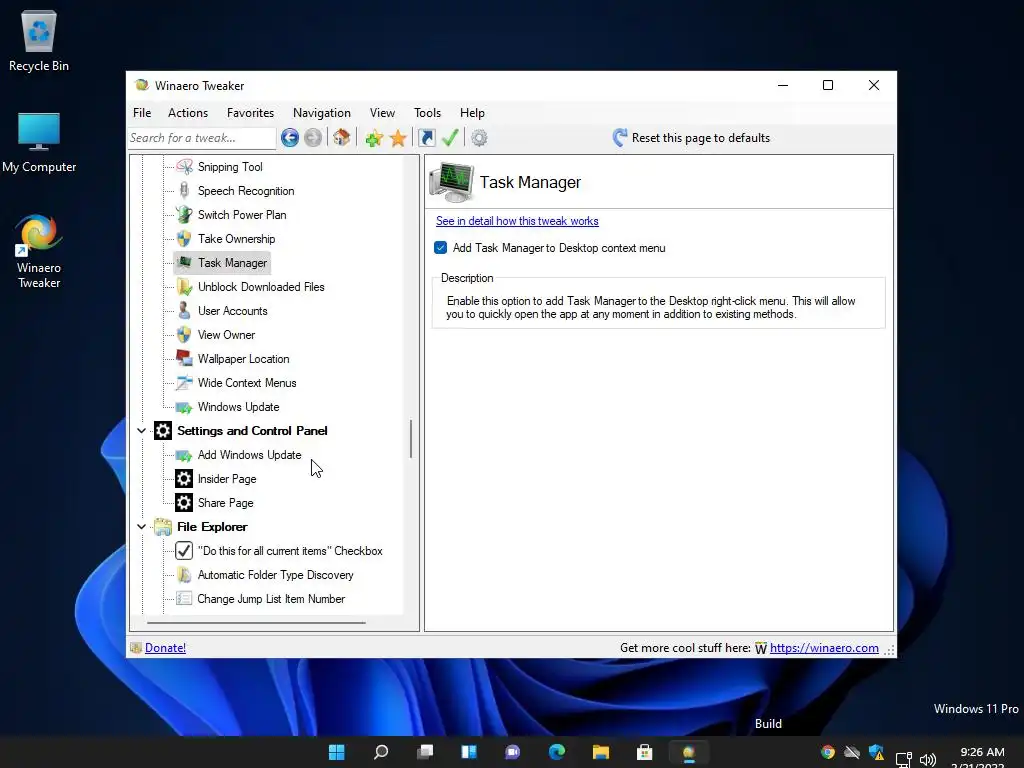Screen dimensions: 1024x768
Task: Click the large Task Manager monitor icon
Action: point(451,182)
